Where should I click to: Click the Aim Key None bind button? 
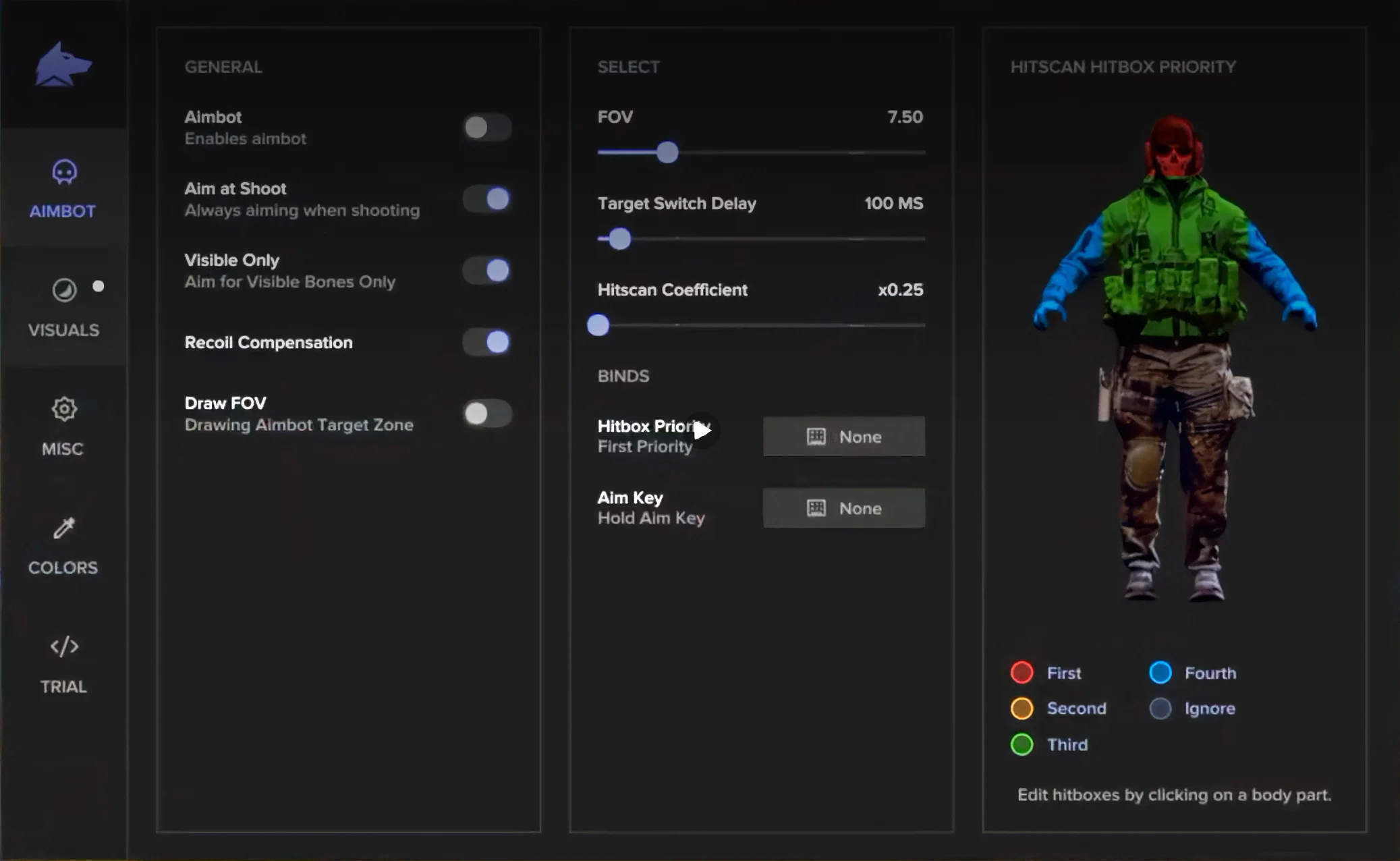844,508
